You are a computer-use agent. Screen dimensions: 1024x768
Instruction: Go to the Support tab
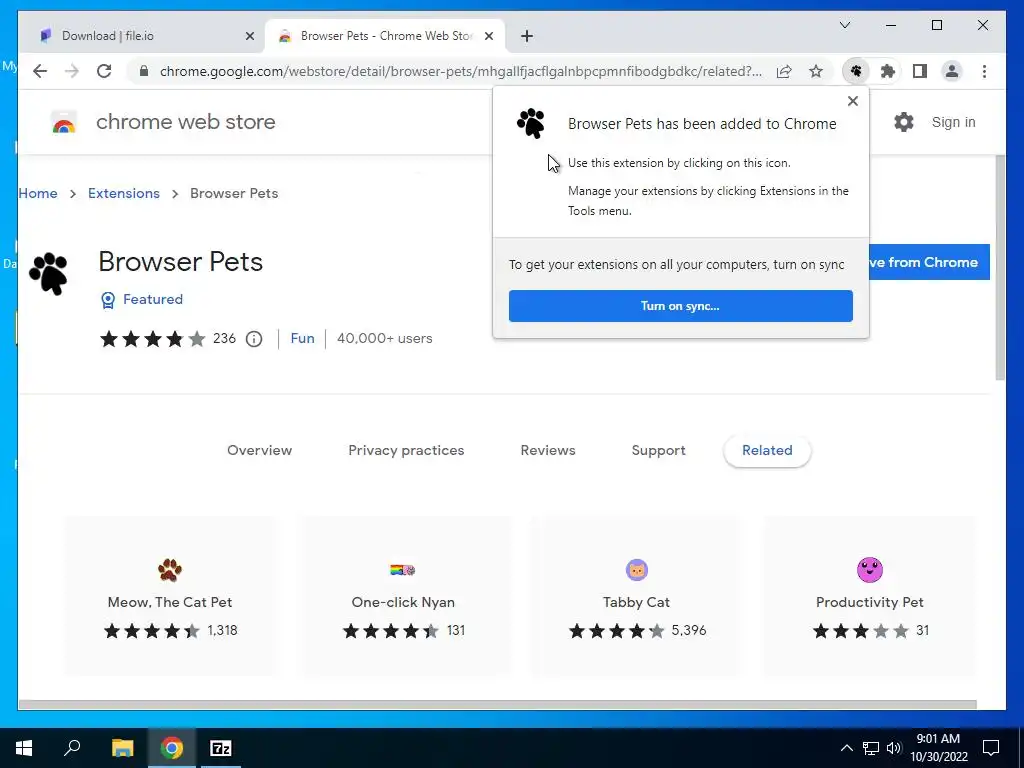(x=658, y=451)
